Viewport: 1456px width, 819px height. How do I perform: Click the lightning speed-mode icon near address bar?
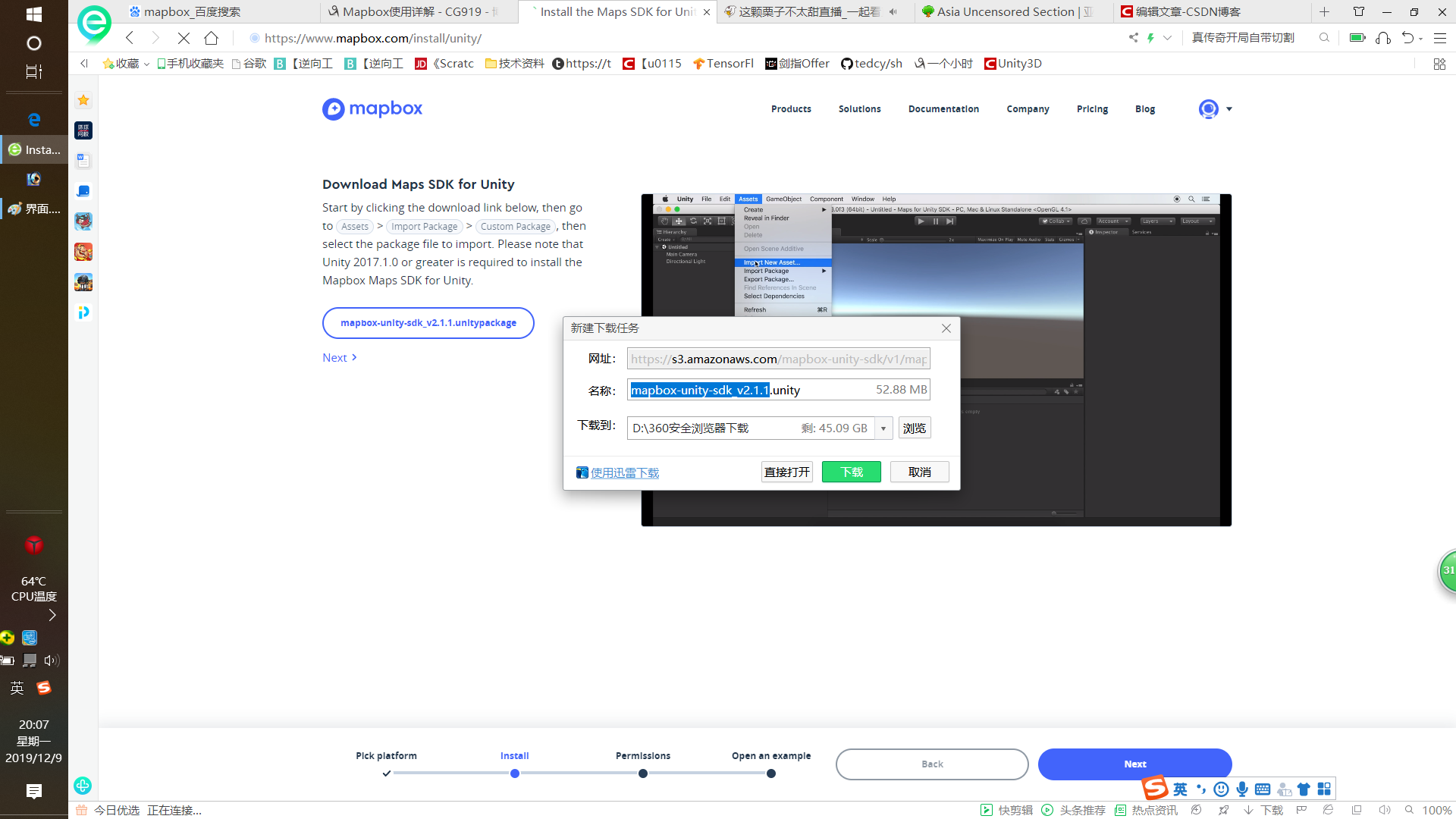tap(1153, 38)
